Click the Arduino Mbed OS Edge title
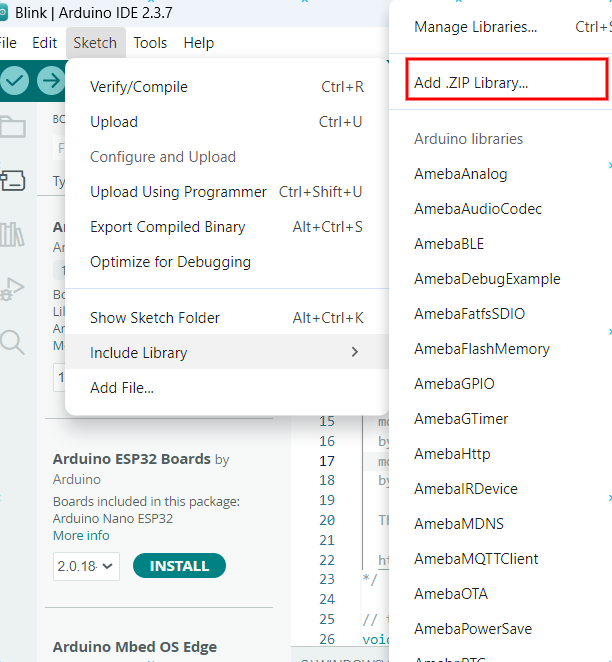 [x=135, y=647]
